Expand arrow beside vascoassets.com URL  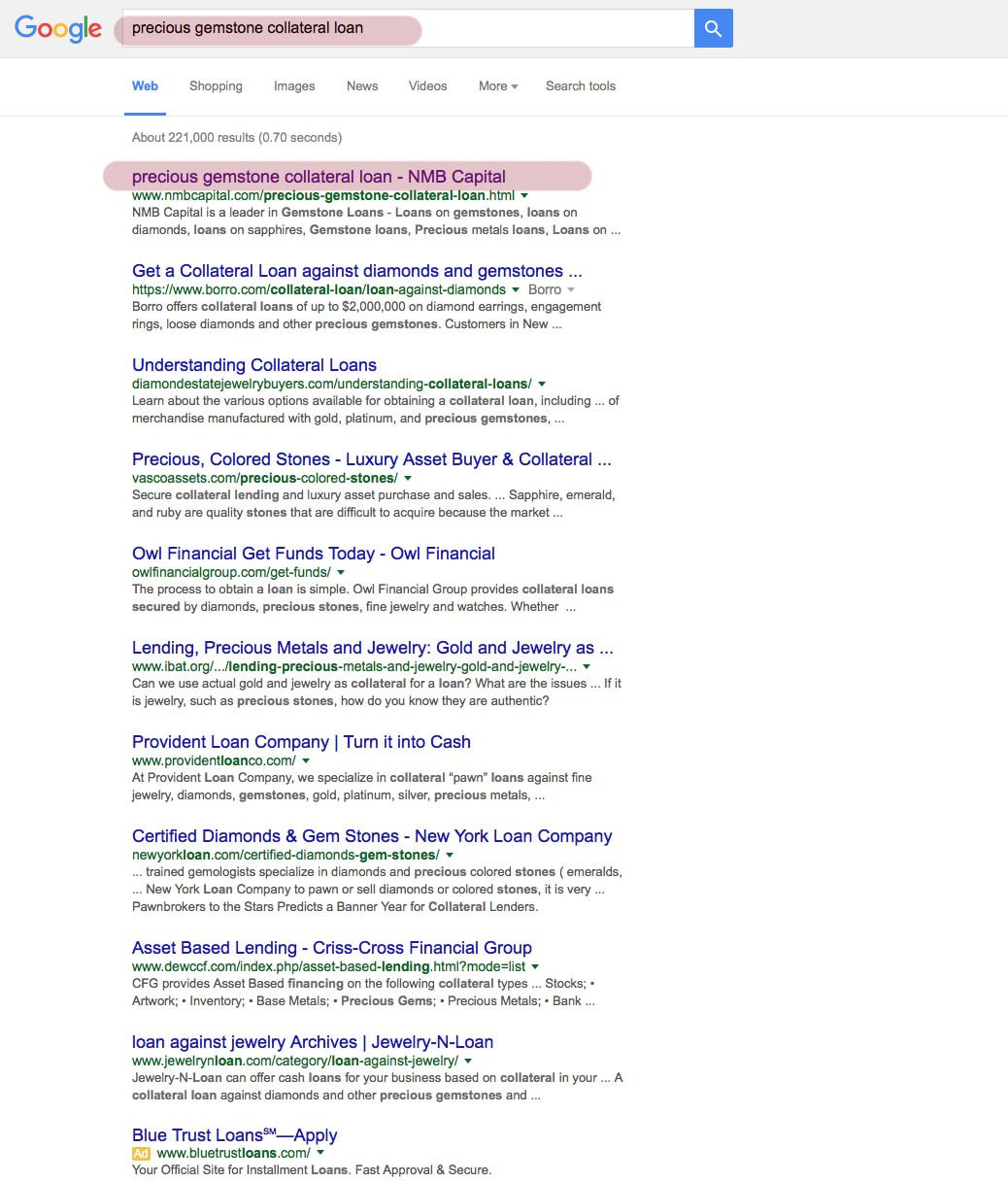tap(407, 479)
